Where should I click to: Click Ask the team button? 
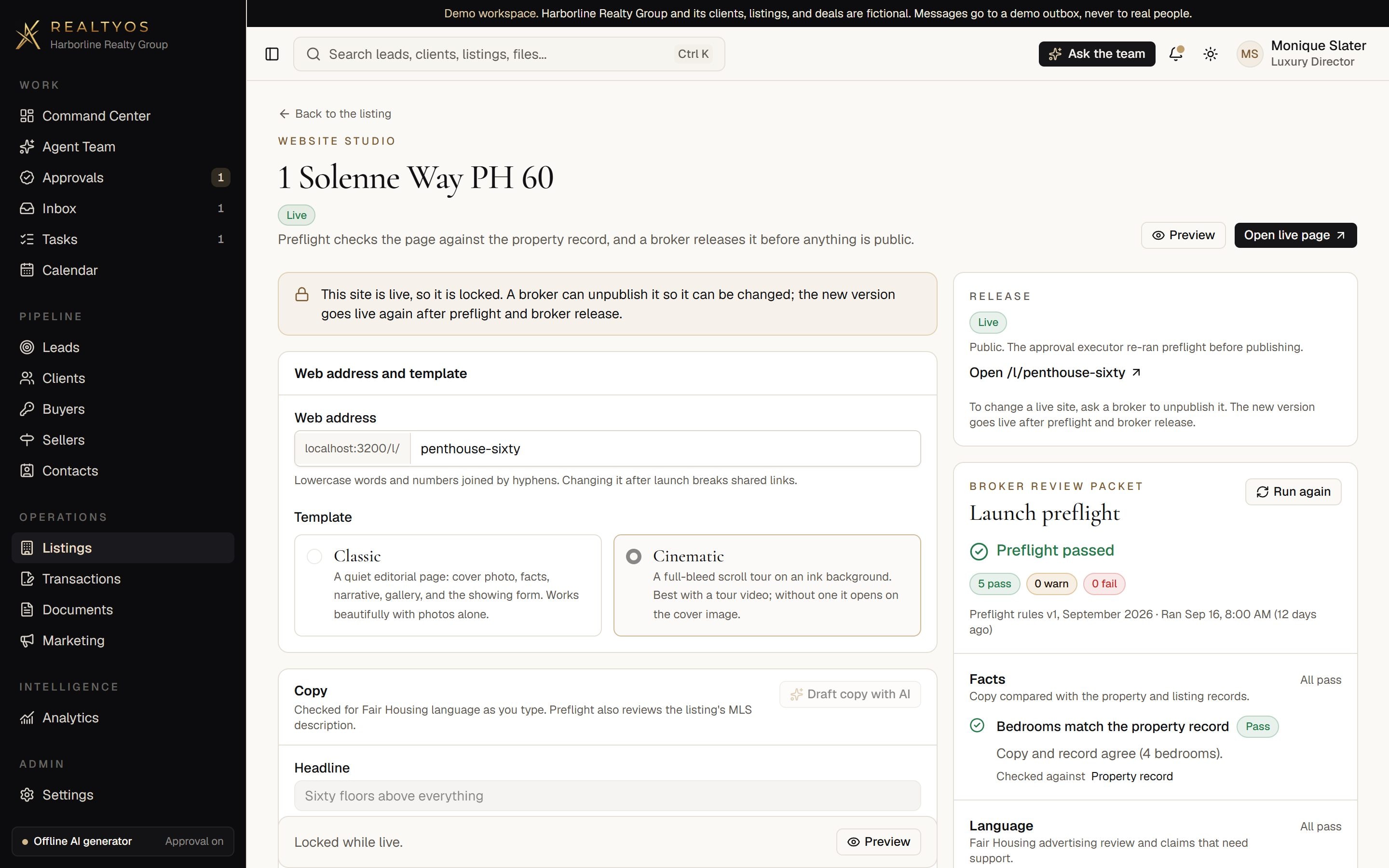click(x=1097, y=54)
